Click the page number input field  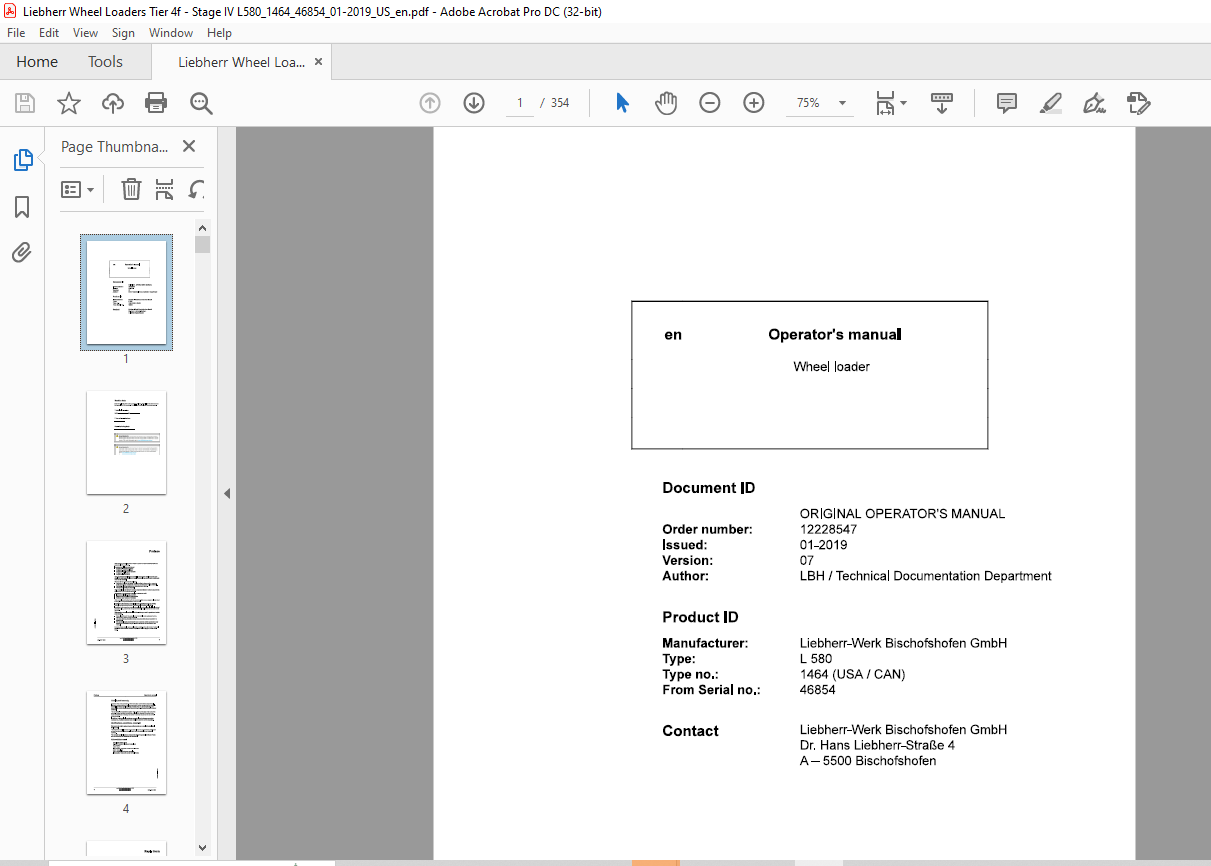(520, 103)
